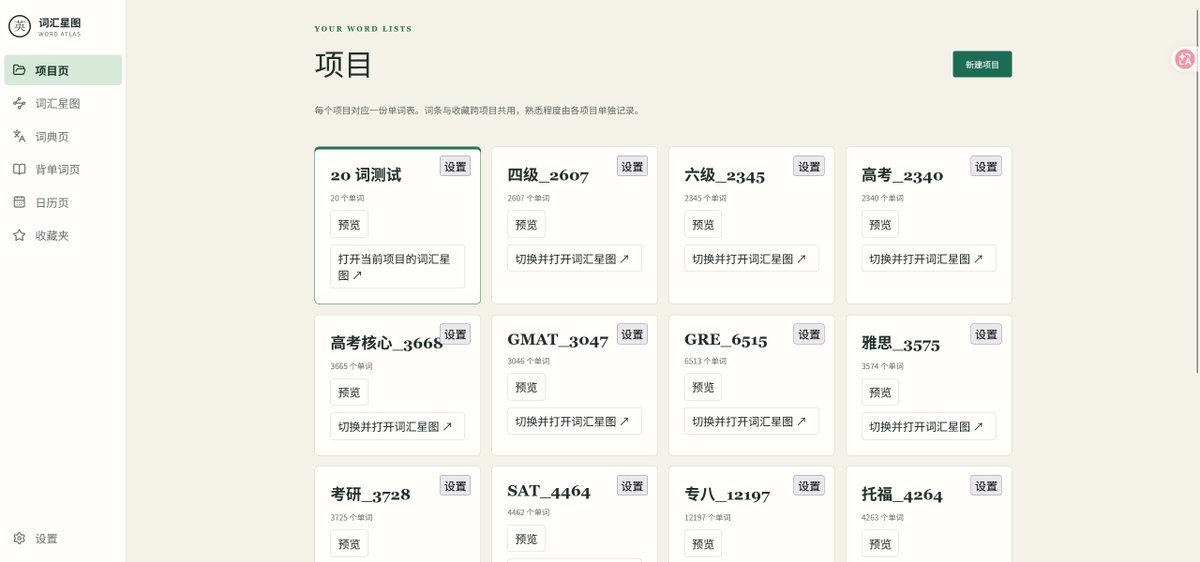Open 设置 on the 专八_12197 card

(809, 485)
